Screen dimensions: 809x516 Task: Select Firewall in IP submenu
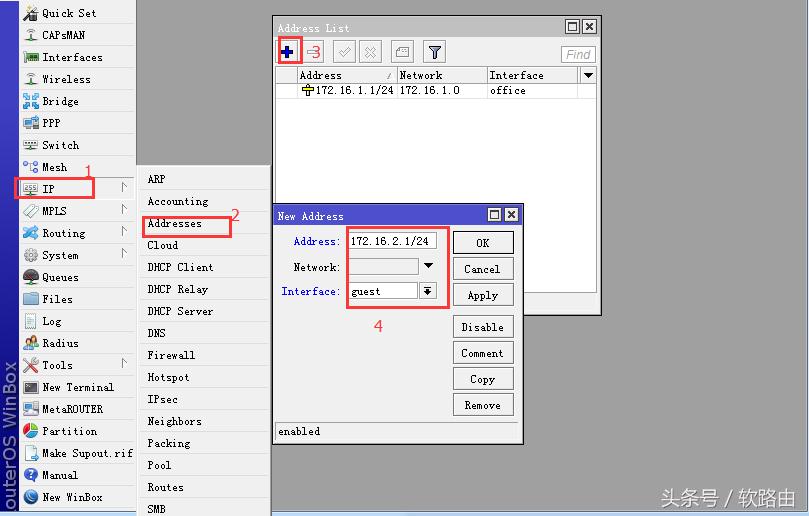click(x=171, y=355)
